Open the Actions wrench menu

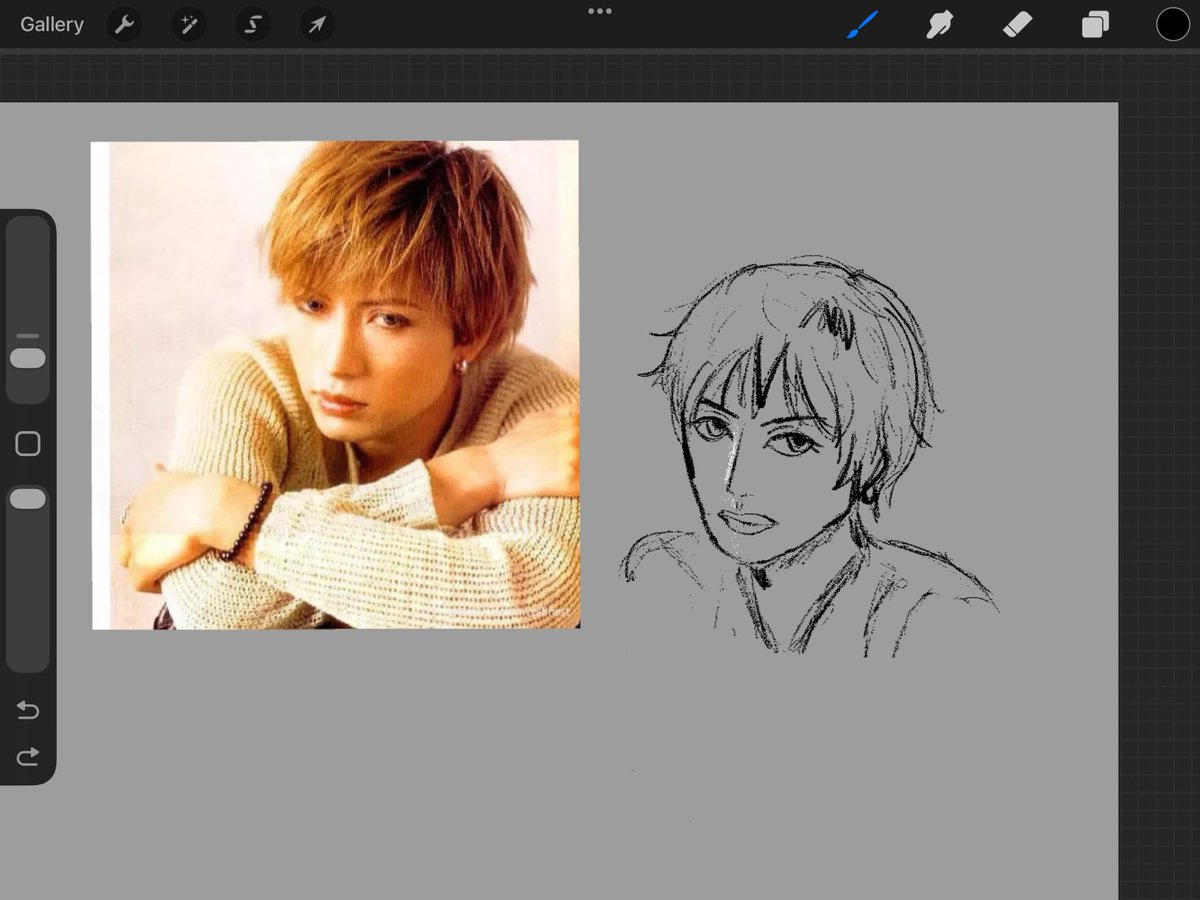point(124,25)
